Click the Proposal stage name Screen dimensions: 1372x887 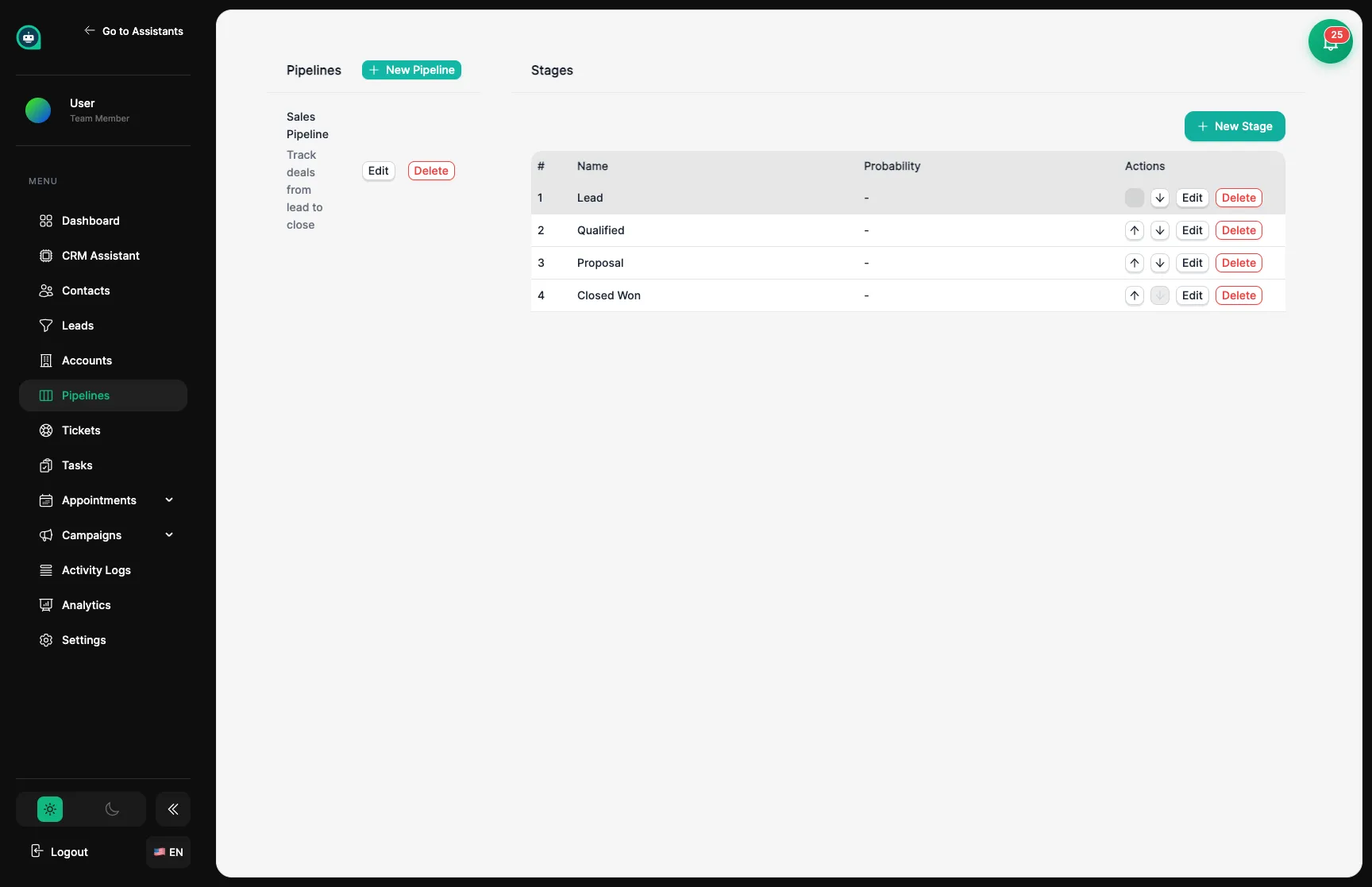pyautogui.click(x=600, y=263)
